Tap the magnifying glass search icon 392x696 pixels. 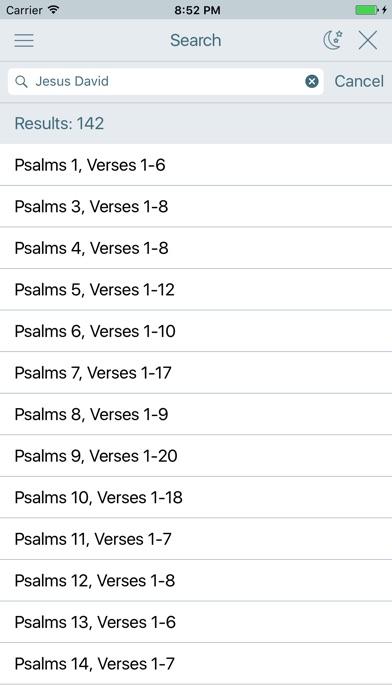point(21,81)
